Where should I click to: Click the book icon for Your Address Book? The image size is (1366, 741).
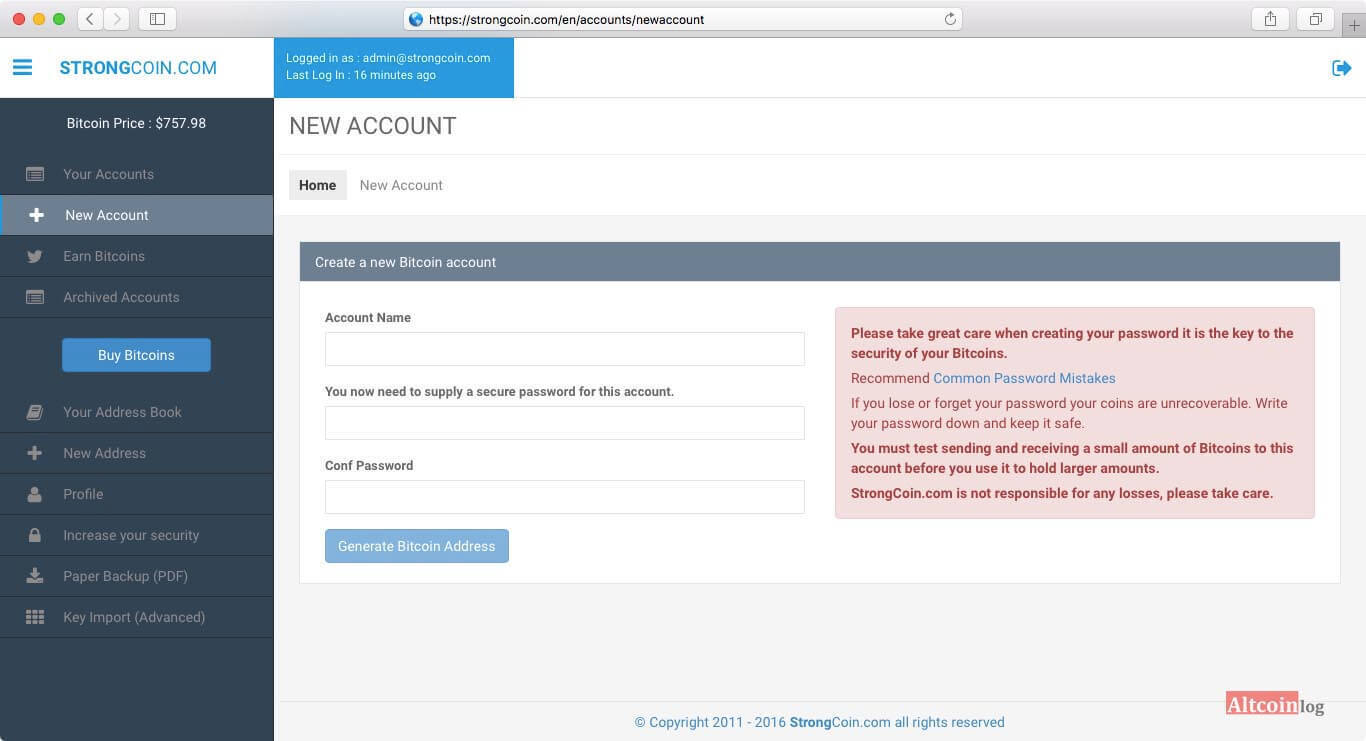(x=35, y=412)
